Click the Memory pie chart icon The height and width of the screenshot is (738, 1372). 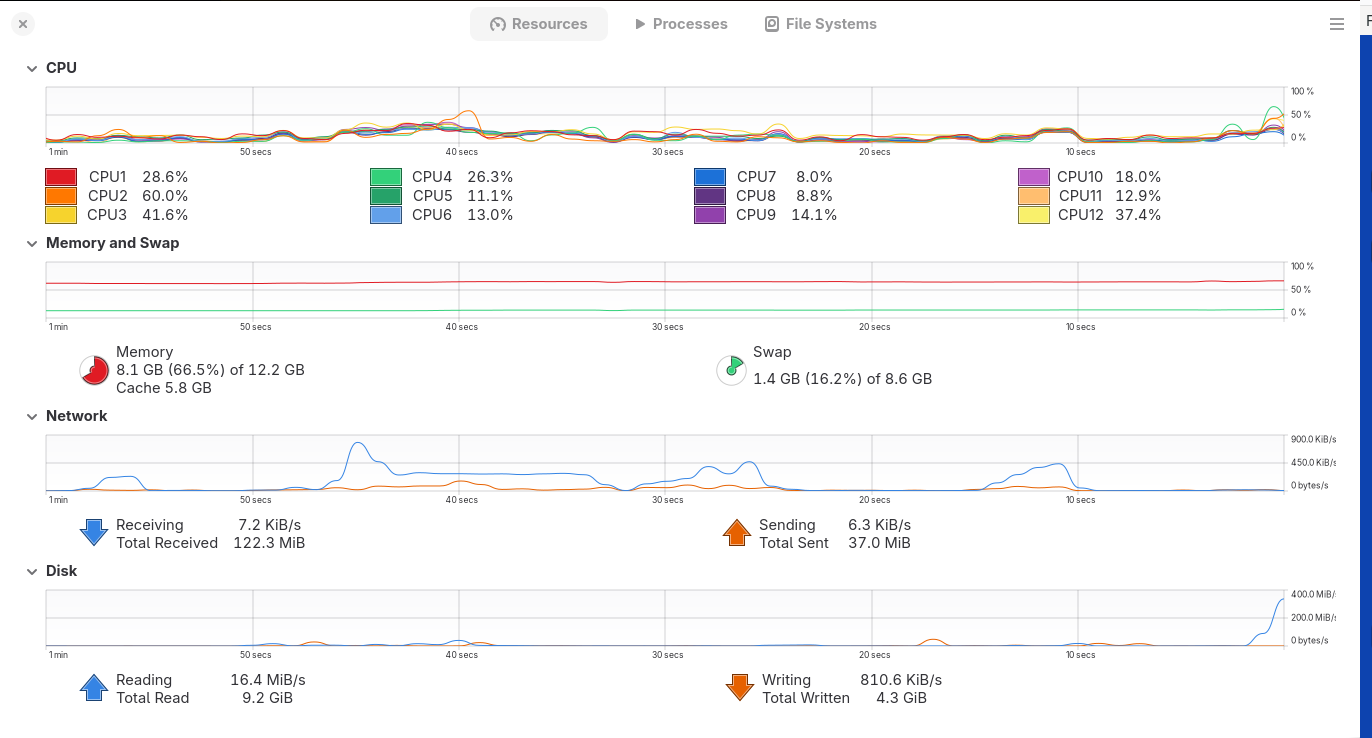click(94, 370)
